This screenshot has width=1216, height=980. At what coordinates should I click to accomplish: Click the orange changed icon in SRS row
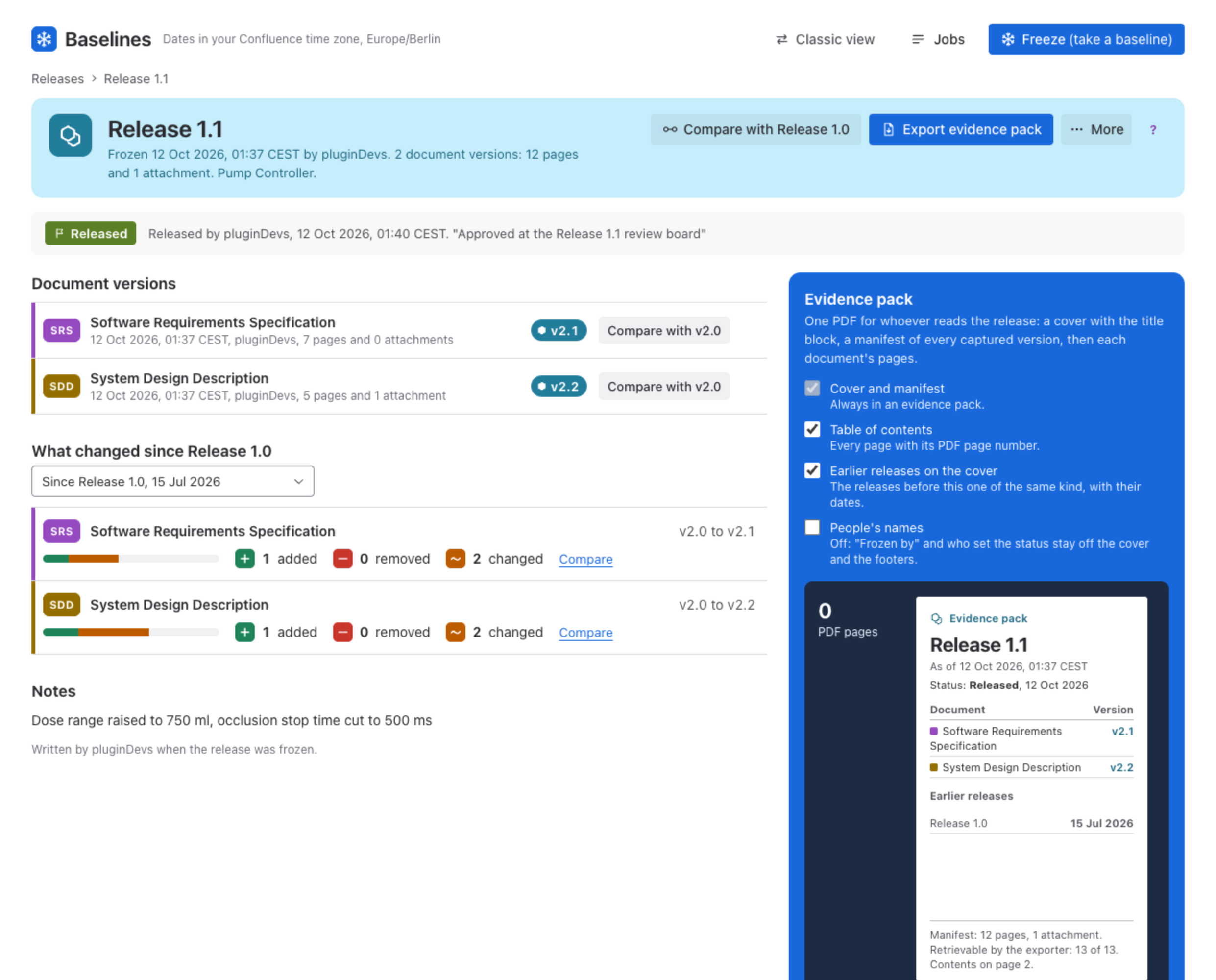tap(456, 559)
